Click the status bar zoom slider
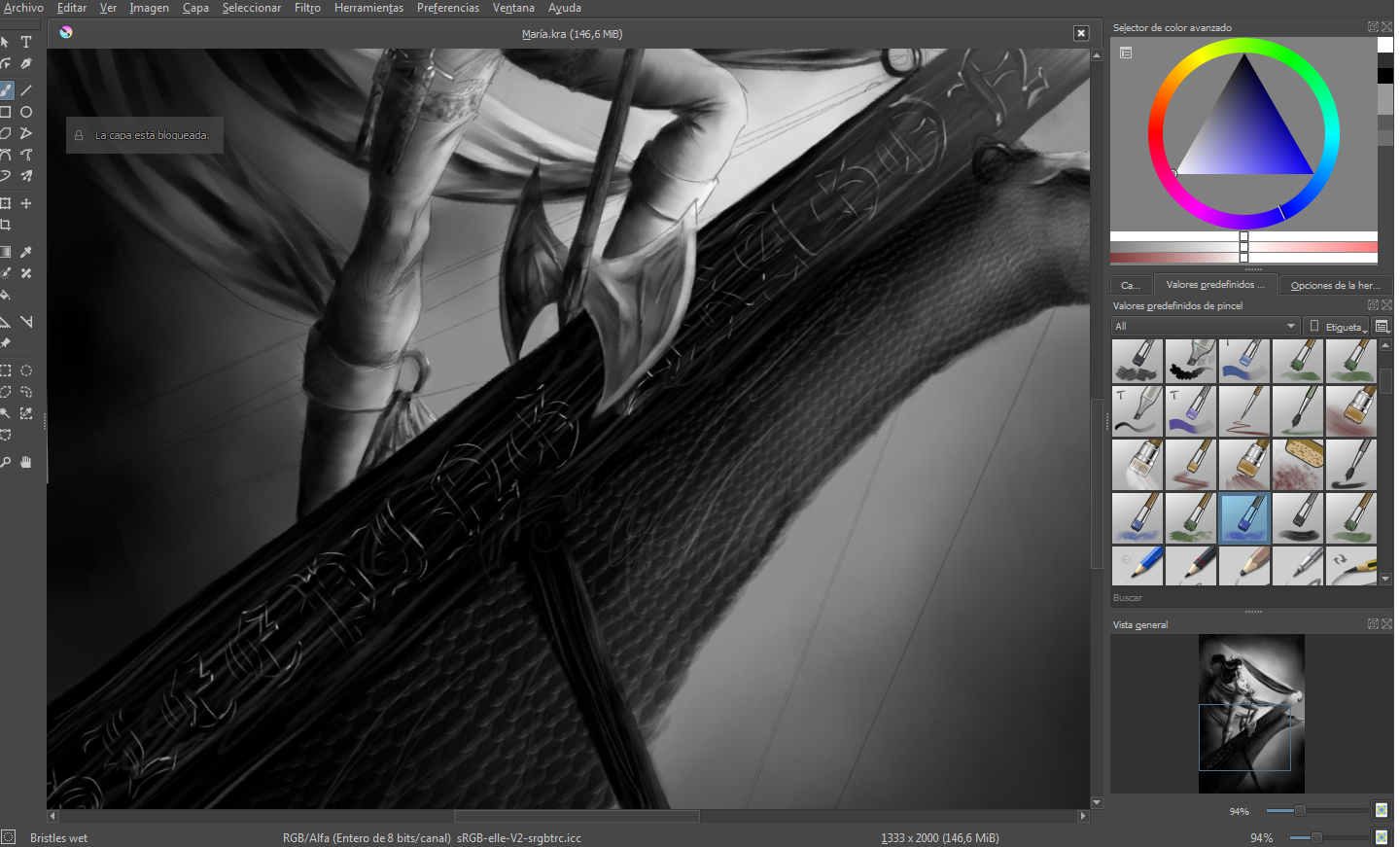Image resolution: width=1400 pixels, height=847 pixels. pos(1330,837)
